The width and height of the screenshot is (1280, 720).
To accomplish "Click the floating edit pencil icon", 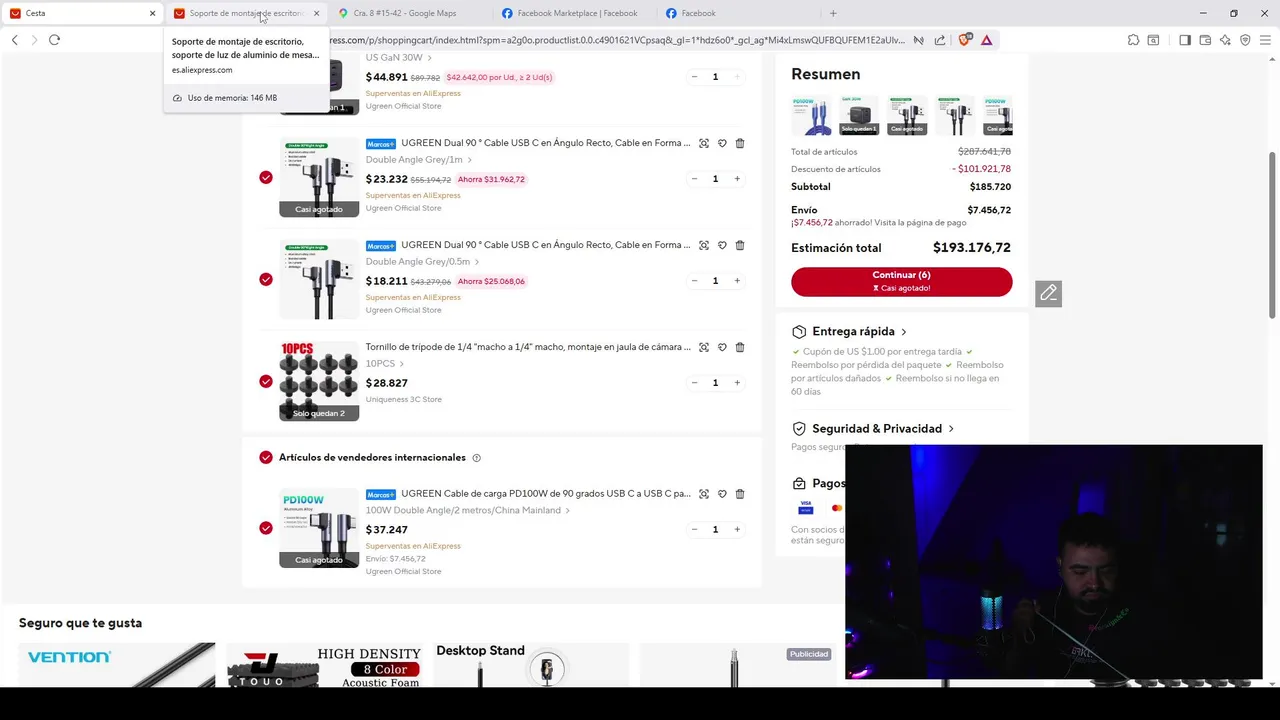I will coord(1048,293).
